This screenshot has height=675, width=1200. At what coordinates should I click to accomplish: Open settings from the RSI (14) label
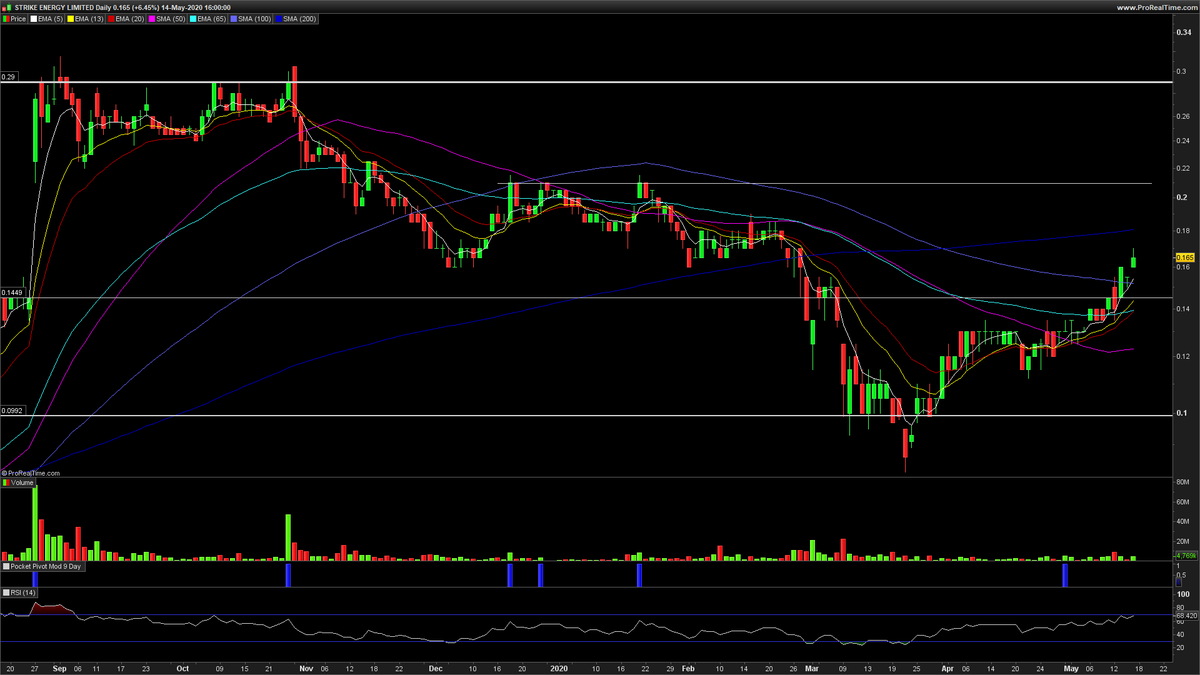tap(25, 592)
